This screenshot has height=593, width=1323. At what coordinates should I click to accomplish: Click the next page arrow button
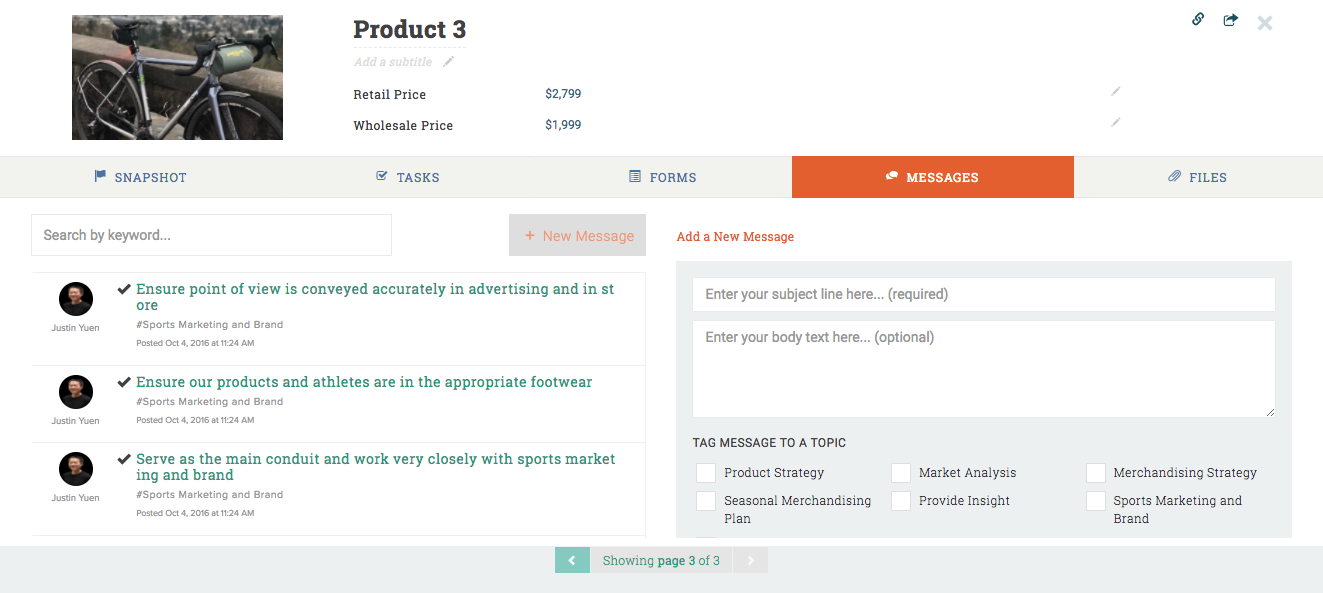click(x=750, y=561)
